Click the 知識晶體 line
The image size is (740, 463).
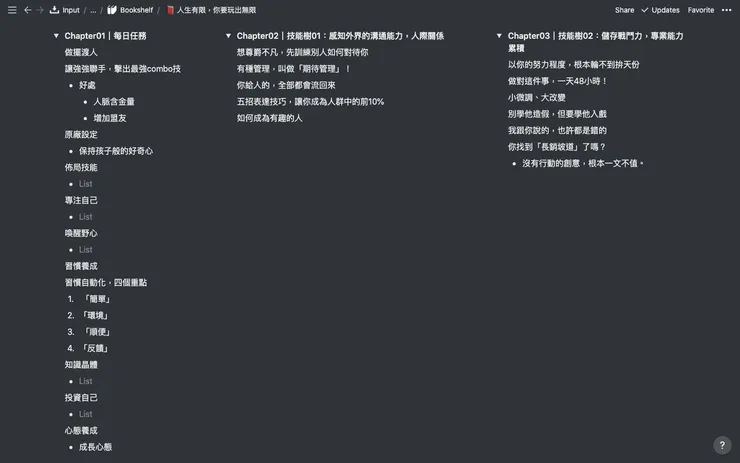coord(81,365)
